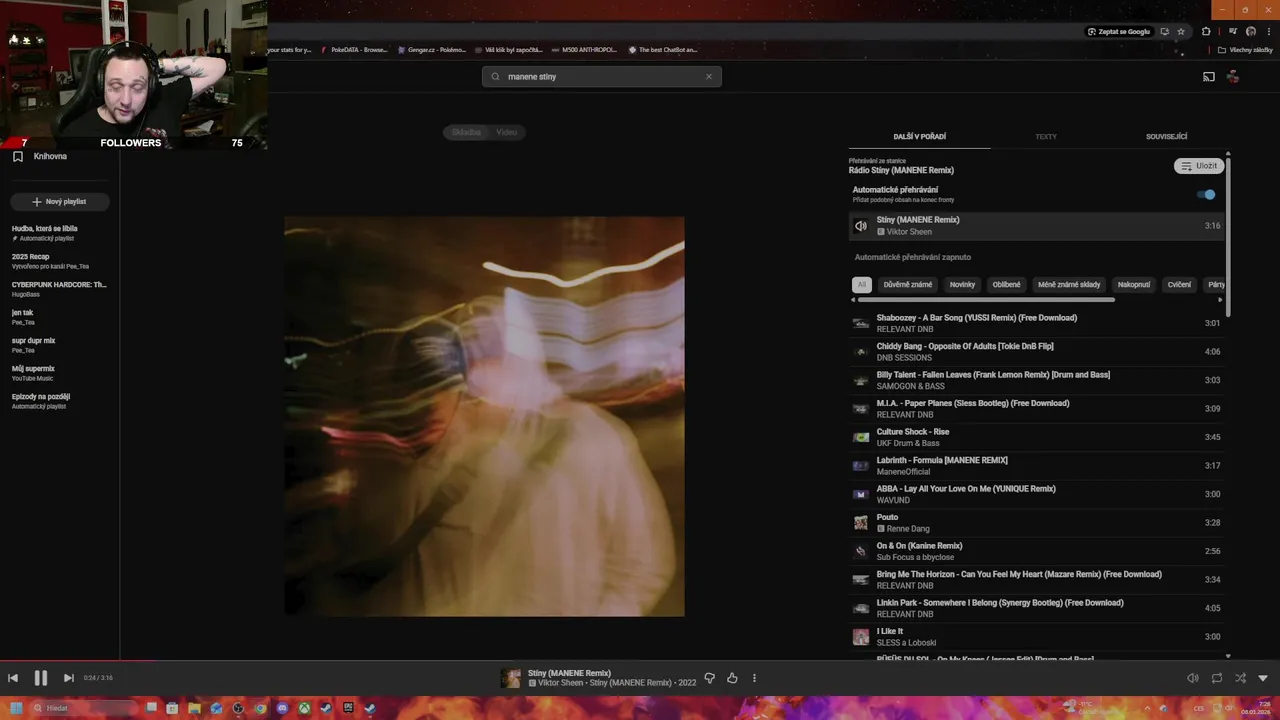This screenshot has width=1280, height=720.
Task: Open the Všechny záložky bookmarks folder
Action: pyautogui.click(x=1245, y=50)
